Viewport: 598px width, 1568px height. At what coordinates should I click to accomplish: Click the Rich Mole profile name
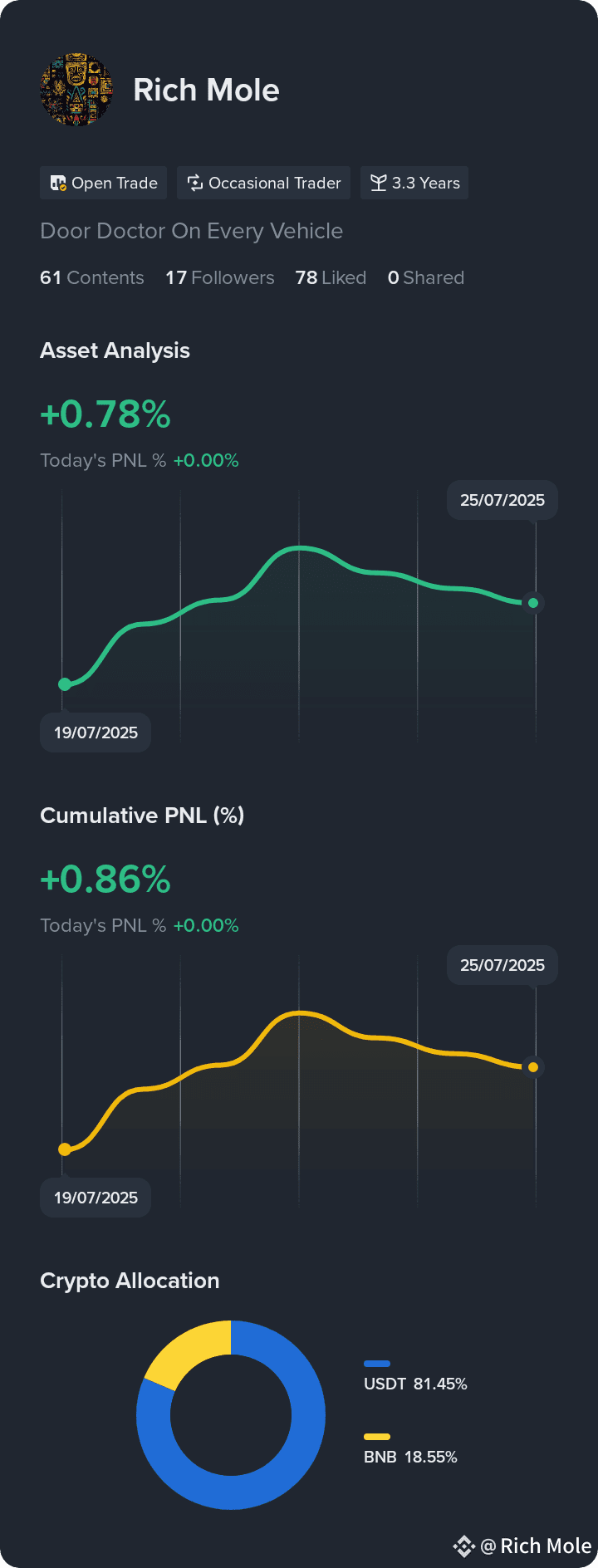tap(206, 90)
